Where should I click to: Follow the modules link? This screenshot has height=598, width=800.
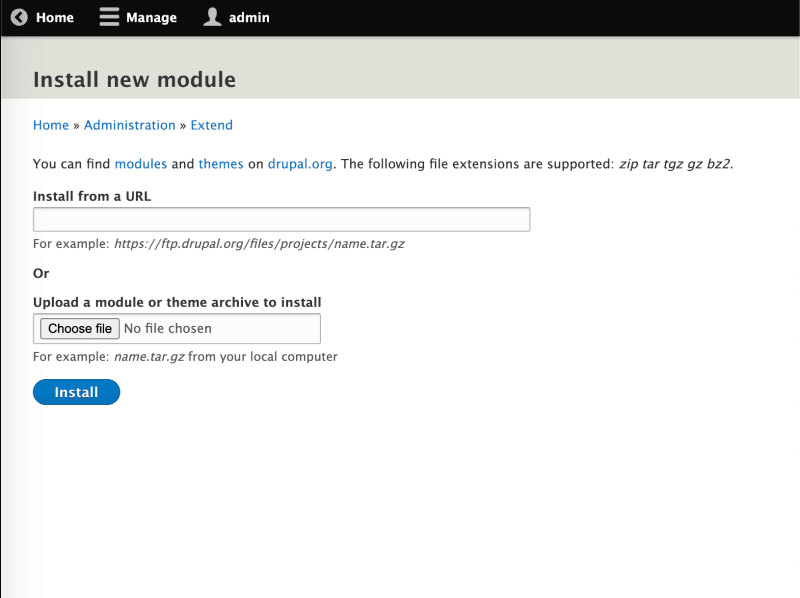141,164
